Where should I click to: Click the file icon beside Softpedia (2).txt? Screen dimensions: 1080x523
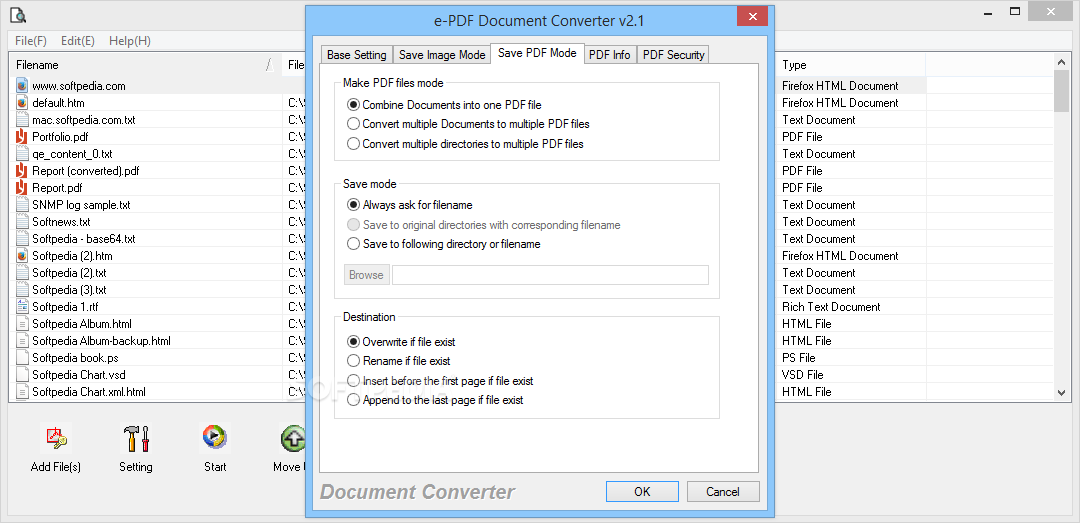coord(21,273)
